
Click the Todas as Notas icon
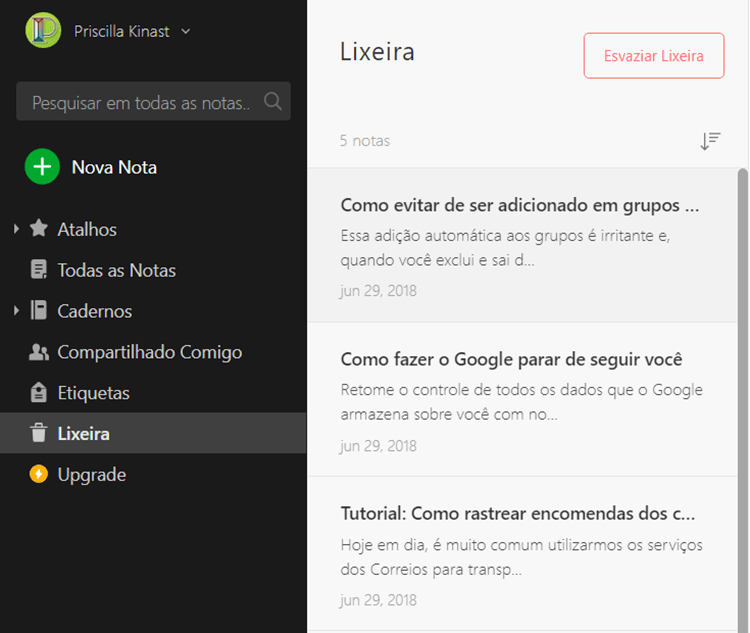(x=39, y=270)
